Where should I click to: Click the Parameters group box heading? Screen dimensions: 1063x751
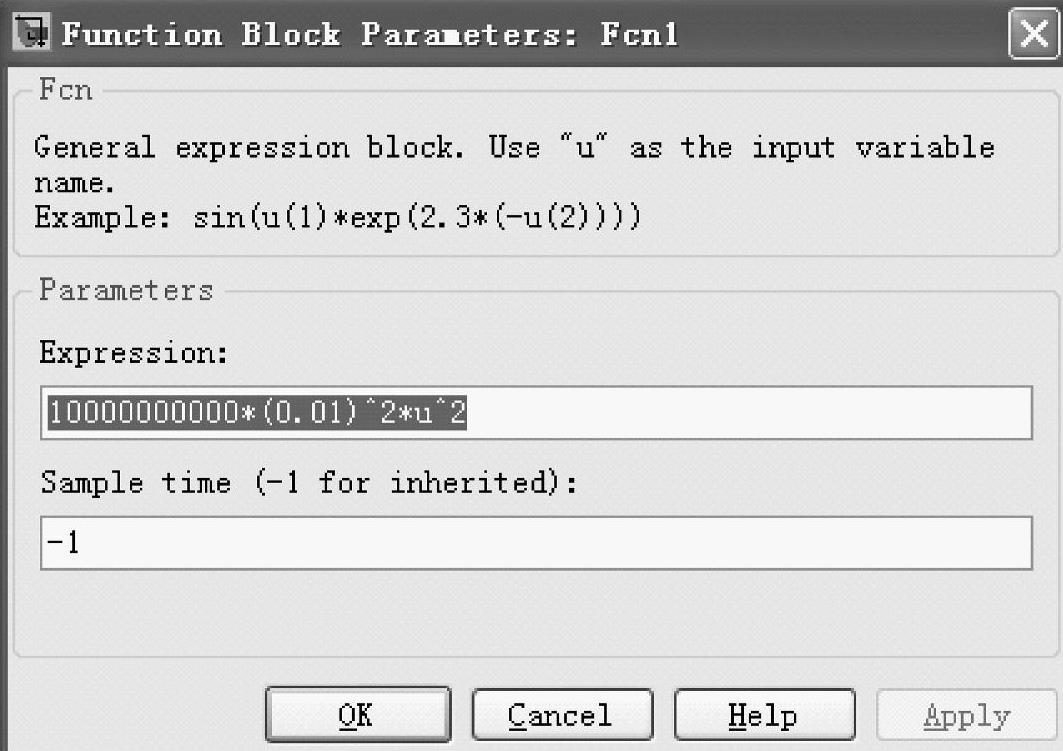126,291
